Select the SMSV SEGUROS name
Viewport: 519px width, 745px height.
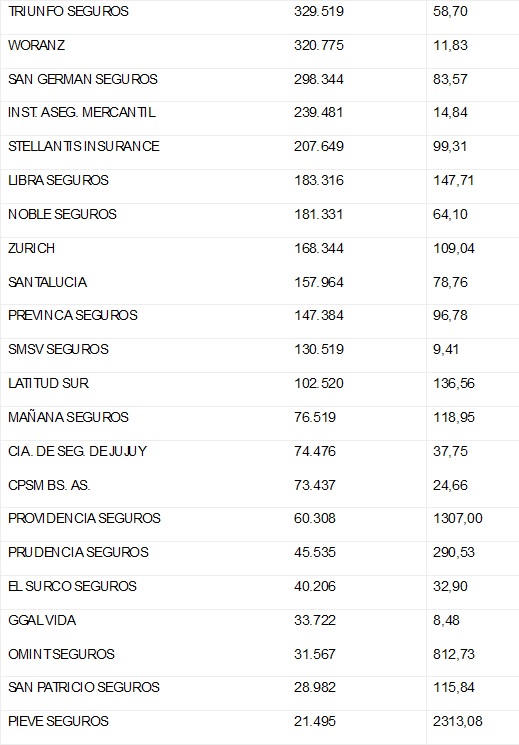point(58,349)
